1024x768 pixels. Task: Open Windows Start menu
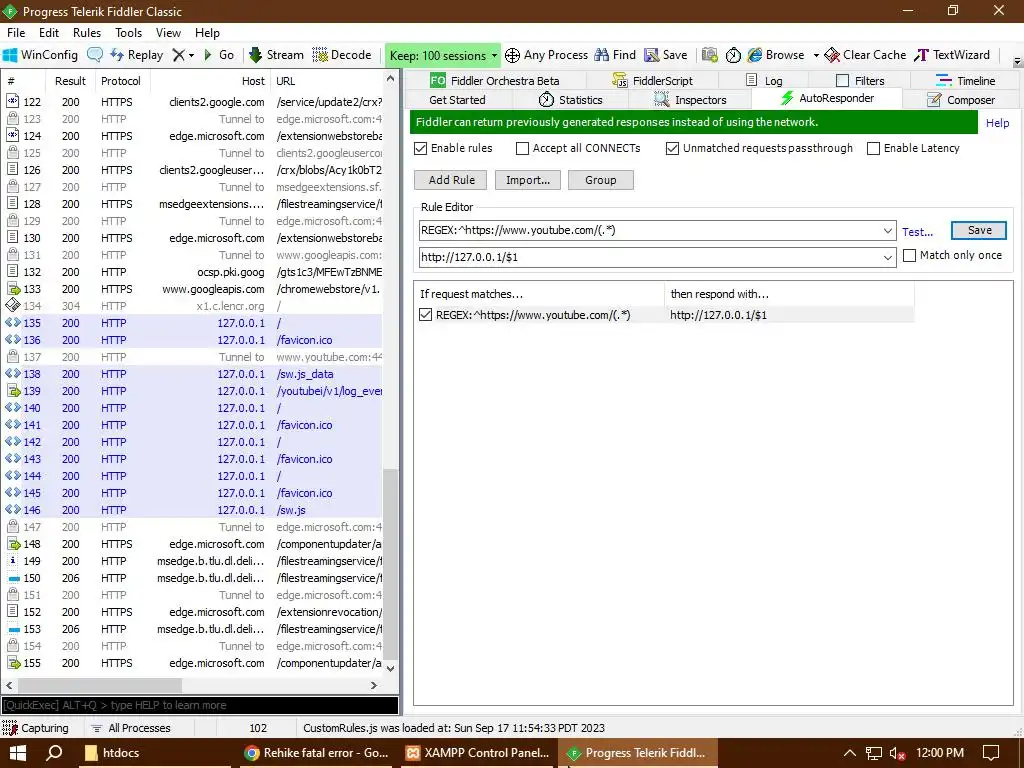pyautogui.click(x=18, y=752)
